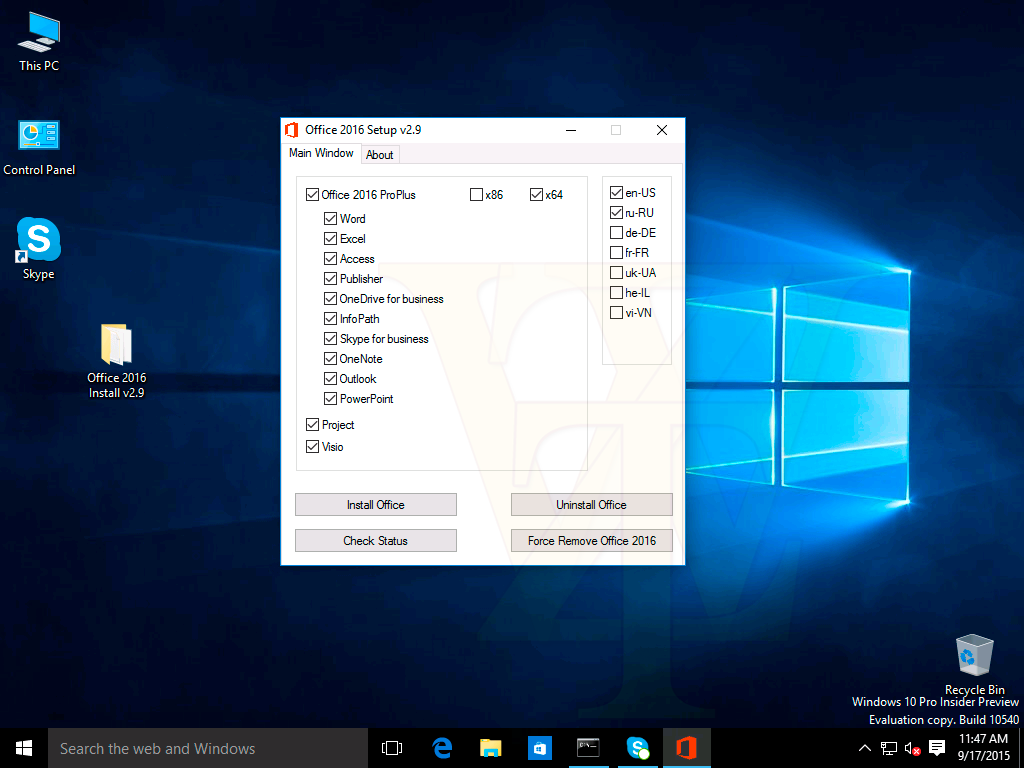Enable the de-DE language checkbox

[616, 232]
